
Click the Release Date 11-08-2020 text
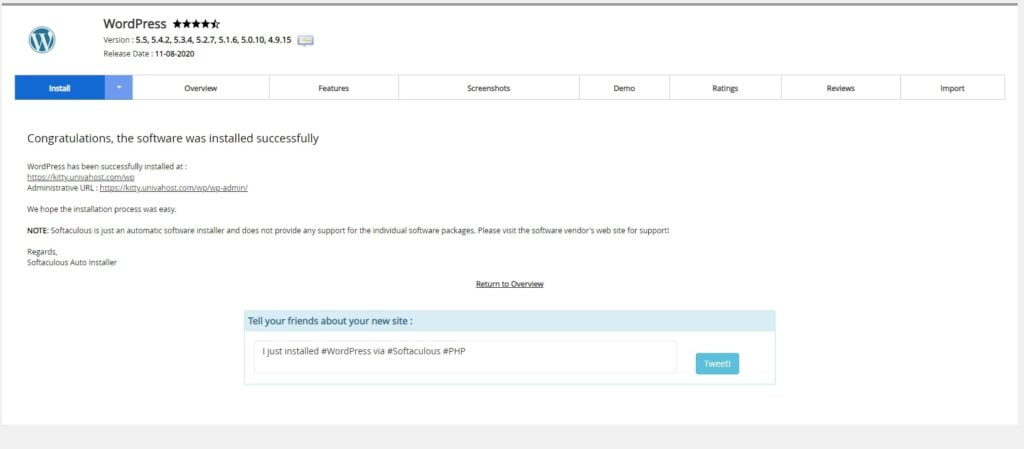149,54
